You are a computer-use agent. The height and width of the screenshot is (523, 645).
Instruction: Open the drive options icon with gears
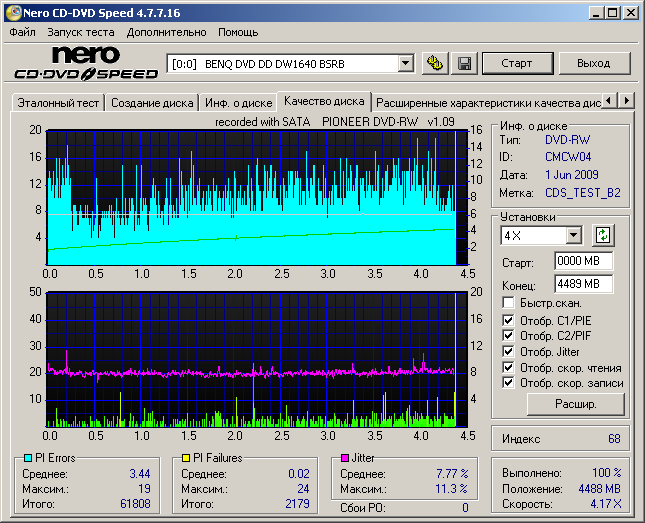435,63
